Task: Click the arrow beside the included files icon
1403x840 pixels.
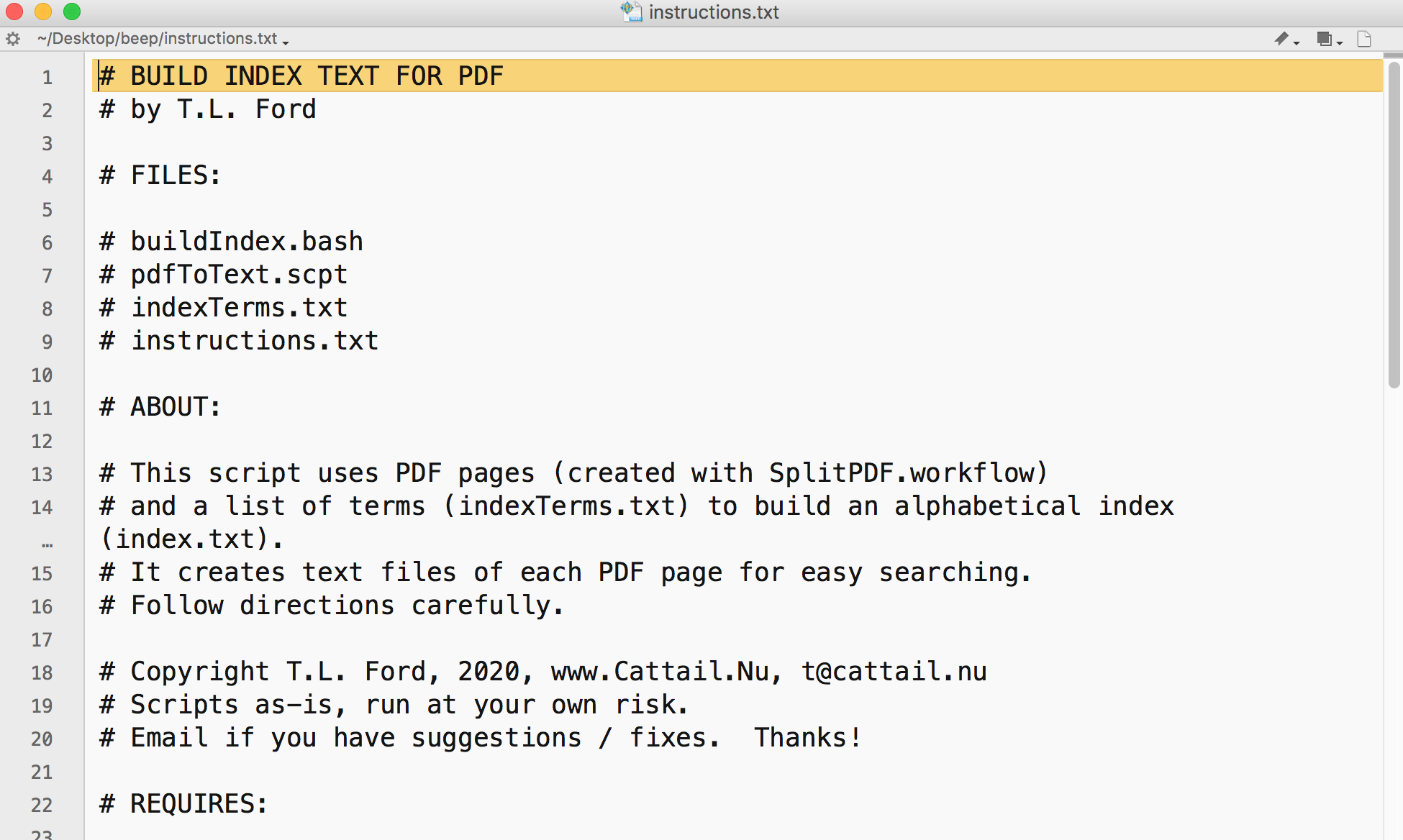Action: [x=1340, y=42]
